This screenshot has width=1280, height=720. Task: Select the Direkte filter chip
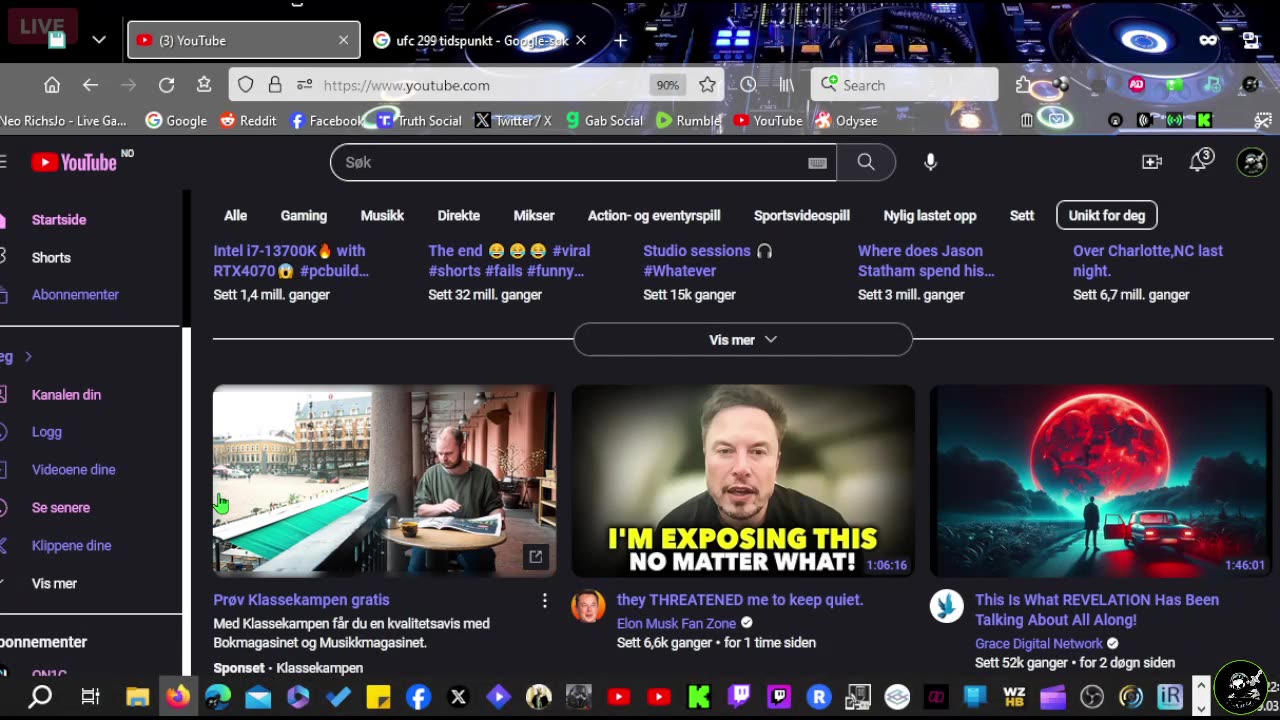(458, 215)
